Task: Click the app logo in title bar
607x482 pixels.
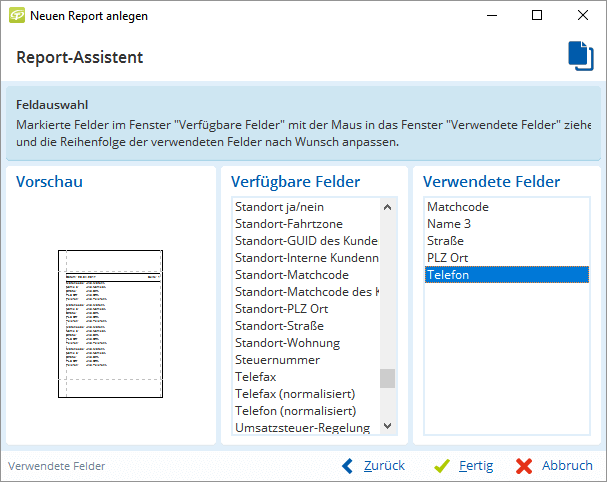Action: click(x=16, y=15)
